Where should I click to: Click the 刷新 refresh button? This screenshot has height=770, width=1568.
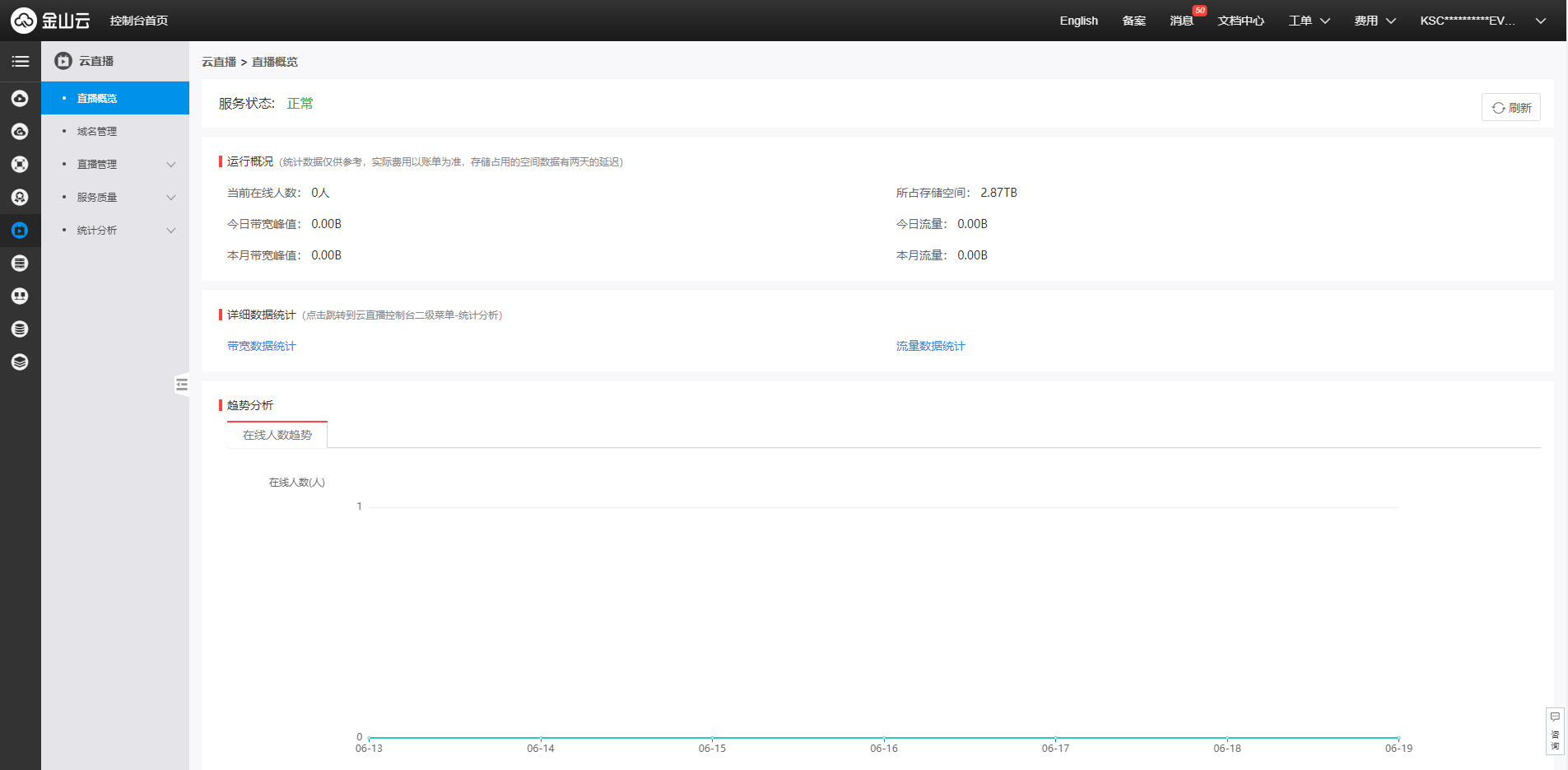(x=1510, y=108)
